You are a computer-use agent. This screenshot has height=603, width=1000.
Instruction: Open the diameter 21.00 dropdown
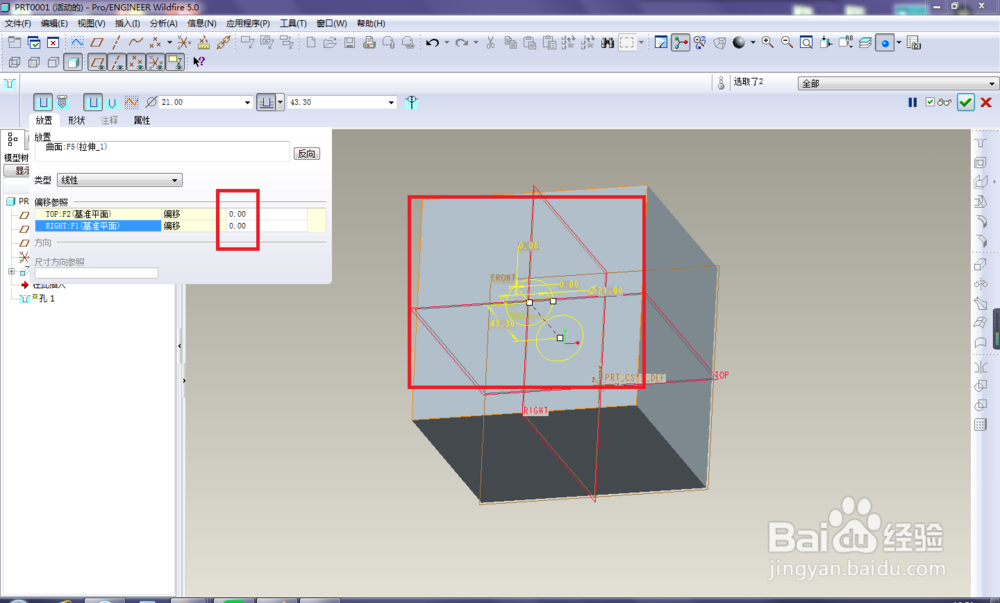tap(247, 103)
